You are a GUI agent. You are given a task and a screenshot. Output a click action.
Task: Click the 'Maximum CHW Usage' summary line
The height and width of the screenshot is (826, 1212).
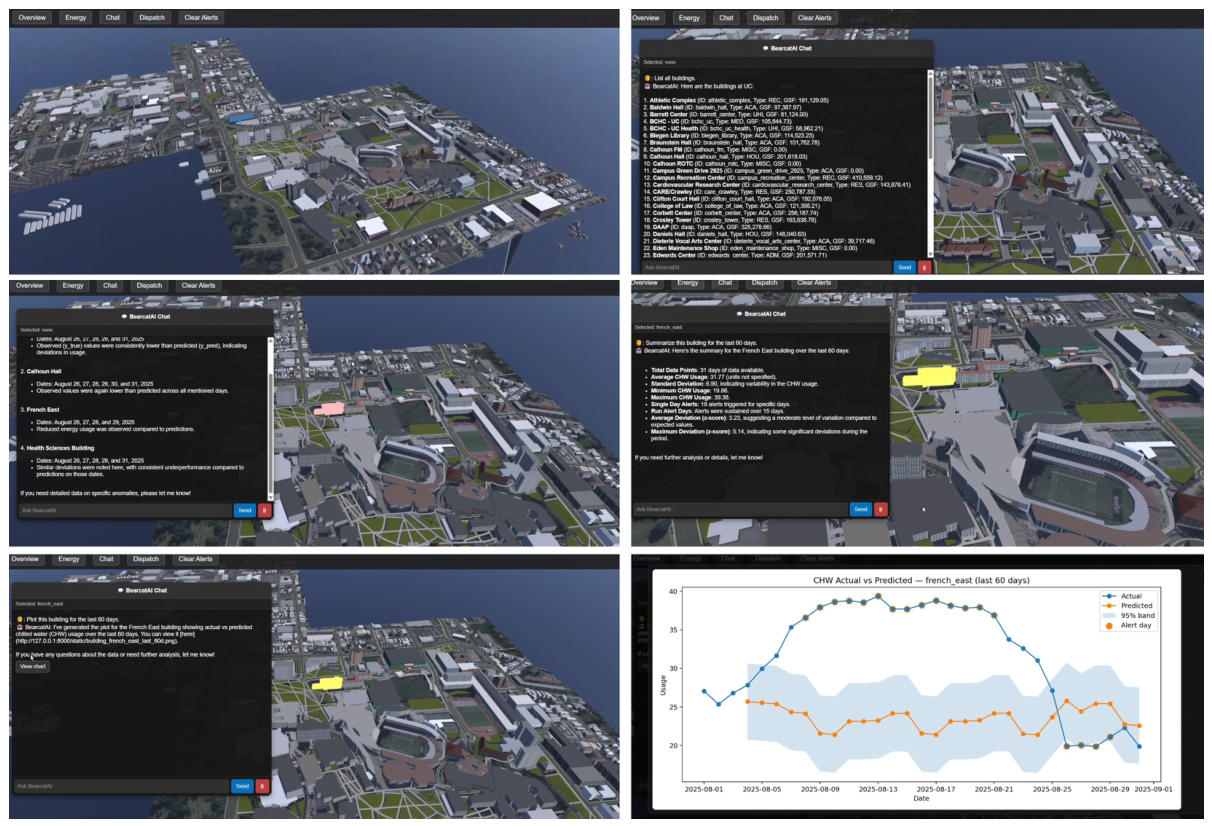tap(691, 396)
